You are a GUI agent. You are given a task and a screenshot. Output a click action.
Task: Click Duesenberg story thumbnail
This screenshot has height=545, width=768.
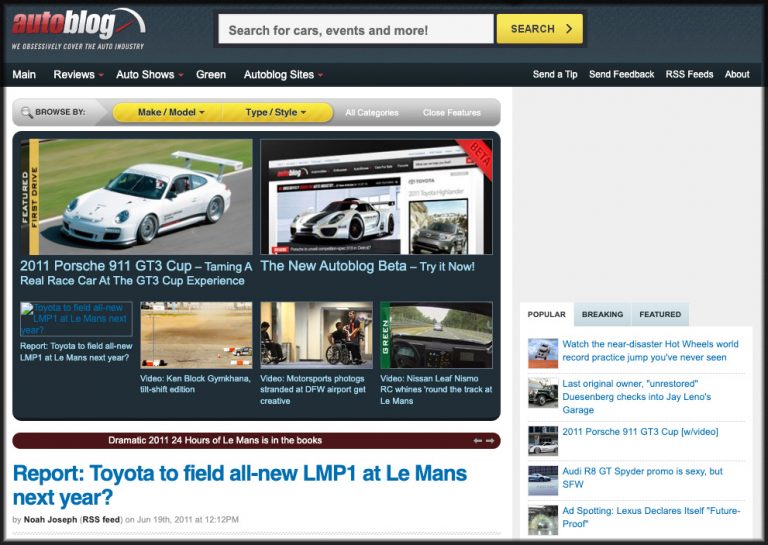[543, 393]
